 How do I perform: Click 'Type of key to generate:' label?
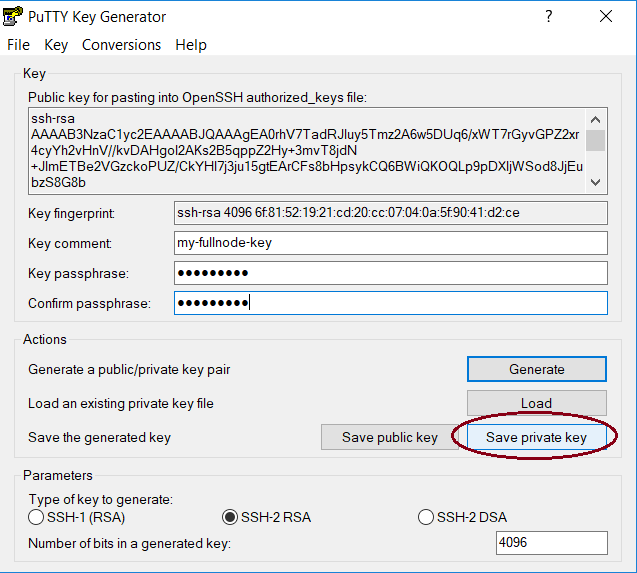(101, 499)
